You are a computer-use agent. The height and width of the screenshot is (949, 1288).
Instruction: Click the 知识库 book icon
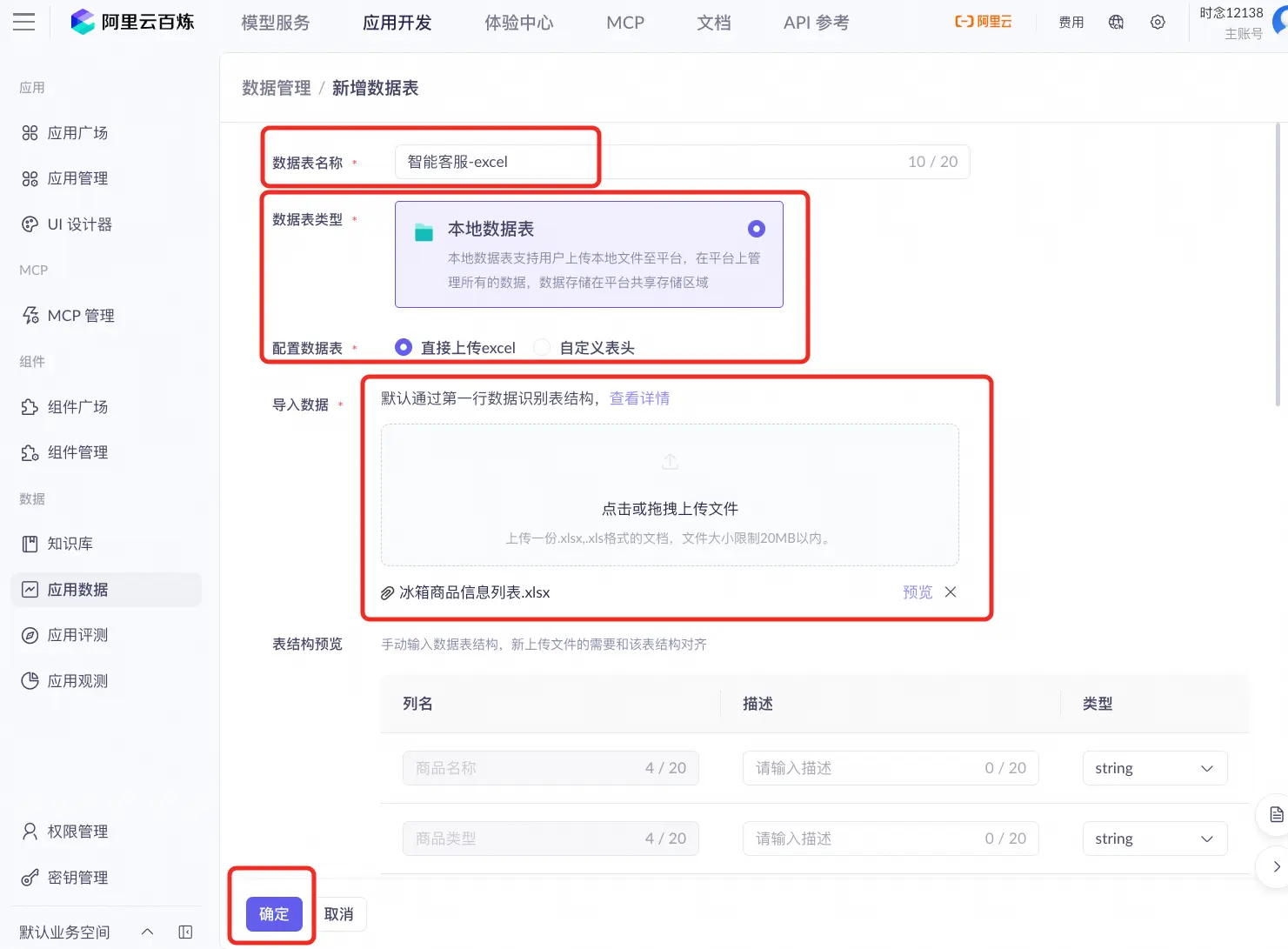[30, 544]
